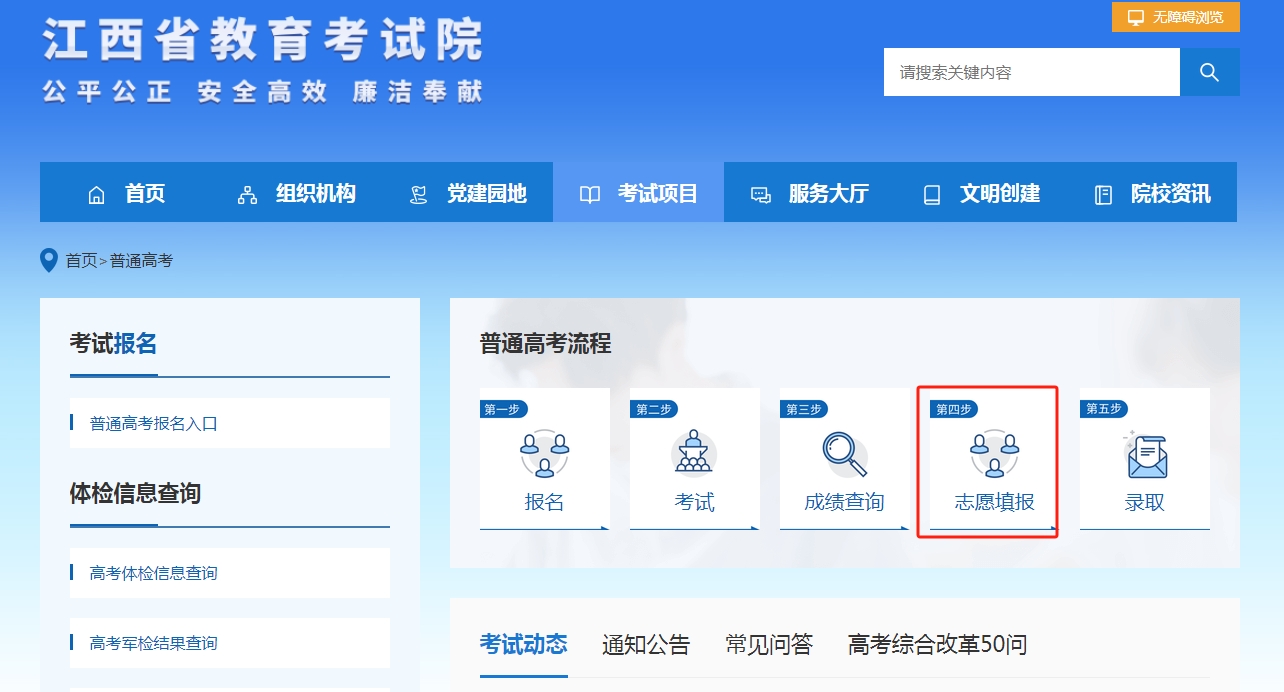
Task: Switch to the 常见问答 tab
Action: pyautogui.click(x=769, y=644)
